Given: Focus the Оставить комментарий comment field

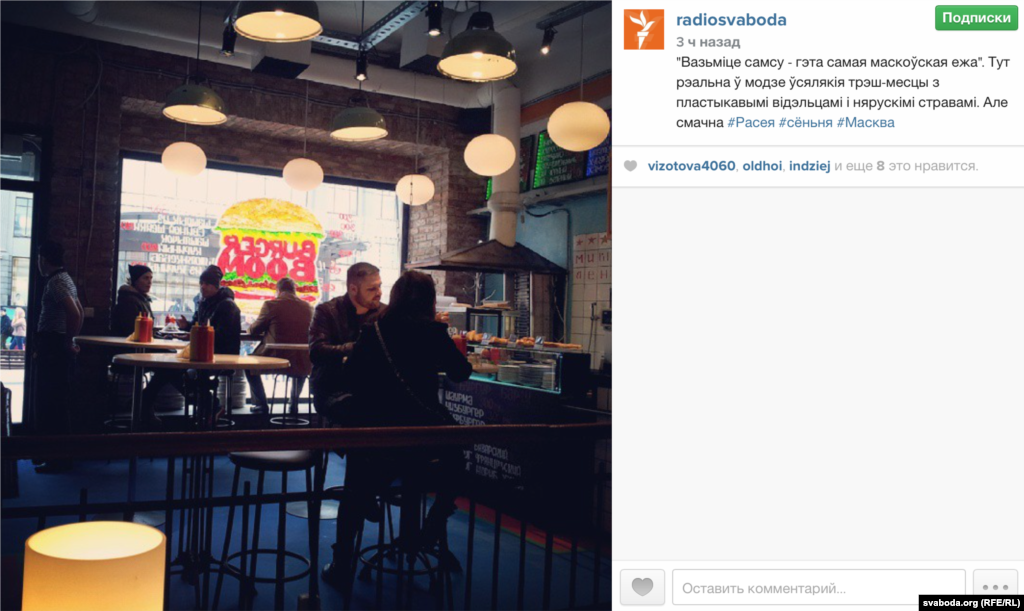Looking at the screenshot, I should point(818,588).
